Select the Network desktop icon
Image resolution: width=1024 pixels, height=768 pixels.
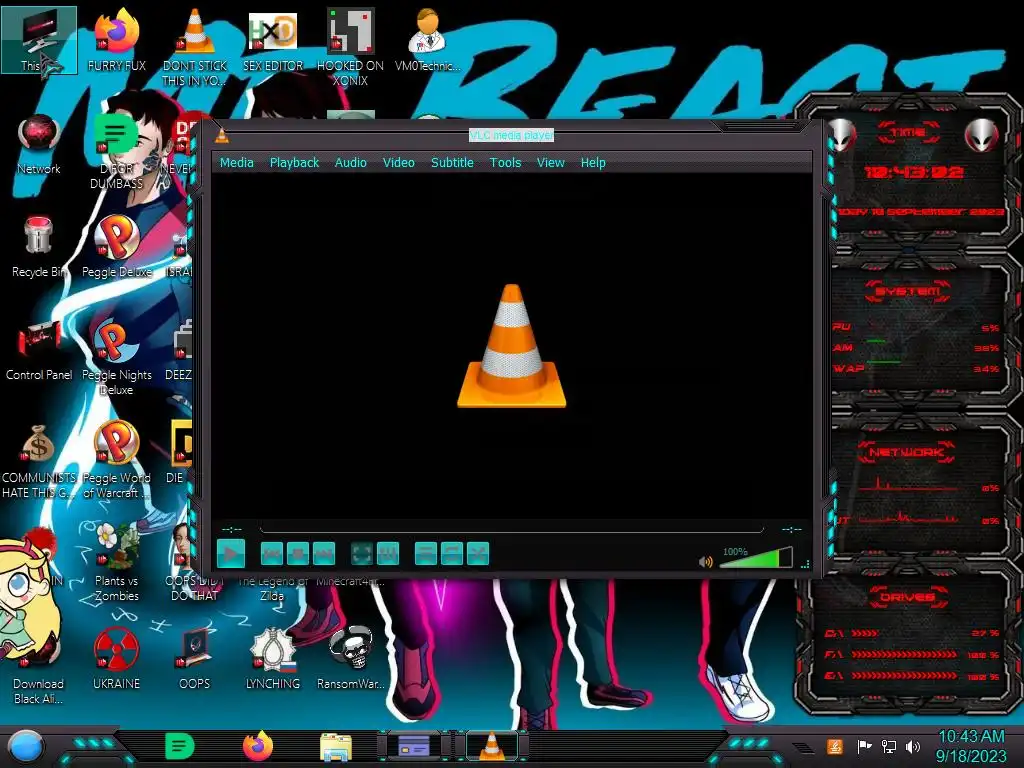click(39, 144)
